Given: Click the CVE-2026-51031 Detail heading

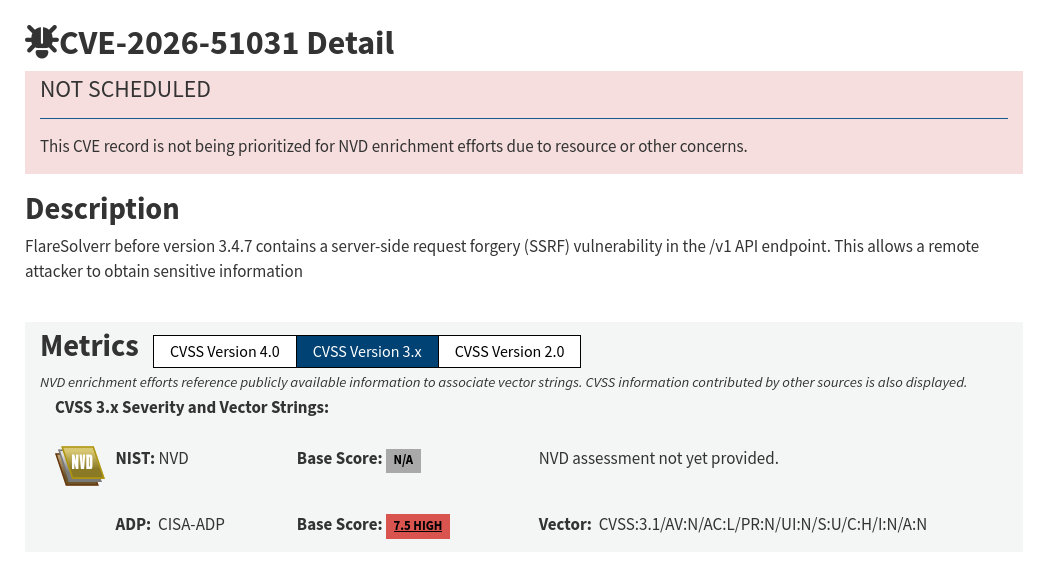Looking at the screenshot, I should [227, 43].
